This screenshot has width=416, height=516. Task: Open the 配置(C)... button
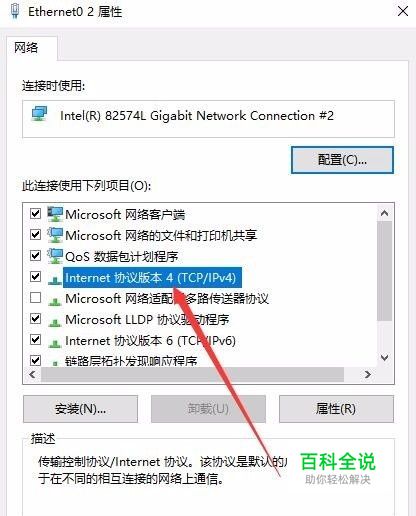342,160
